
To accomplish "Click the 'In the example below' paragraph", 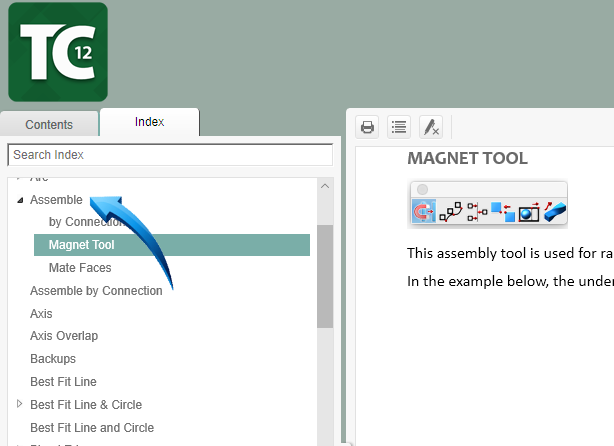I will click(x=510, y=281).
